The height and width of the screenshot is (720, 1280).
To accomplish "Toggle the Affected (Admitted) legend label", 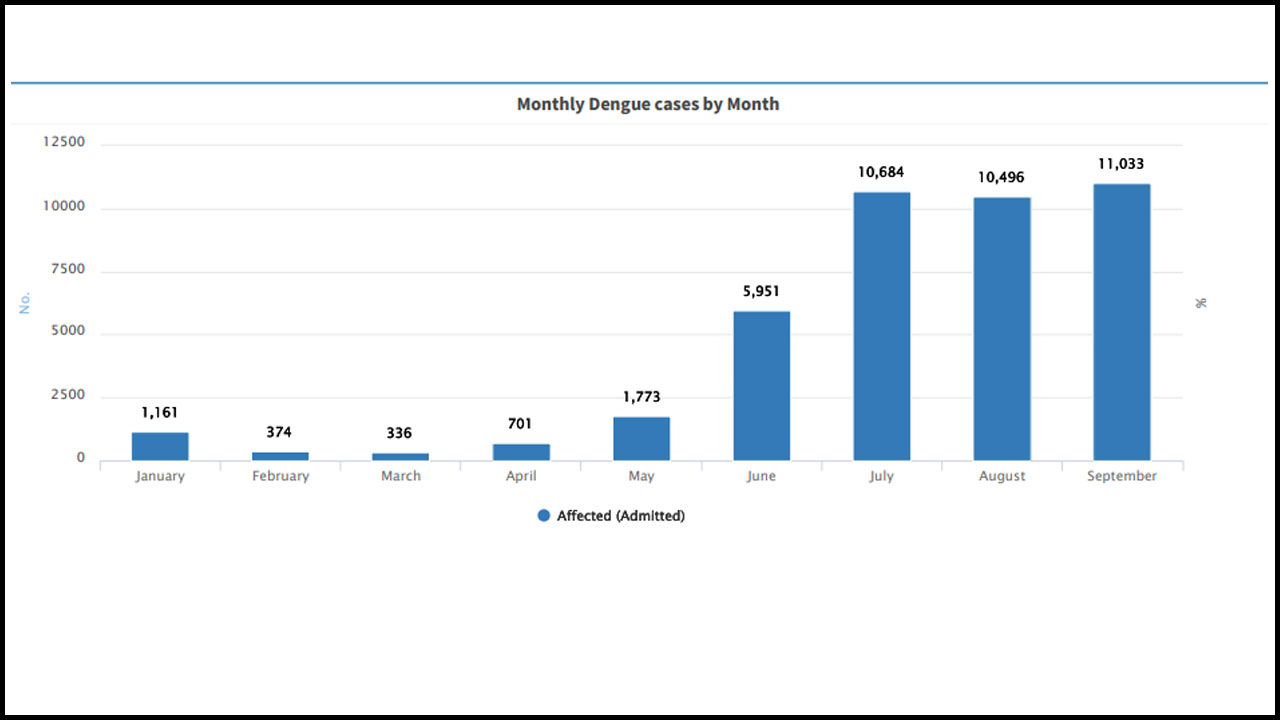I will tap(620, 516).
